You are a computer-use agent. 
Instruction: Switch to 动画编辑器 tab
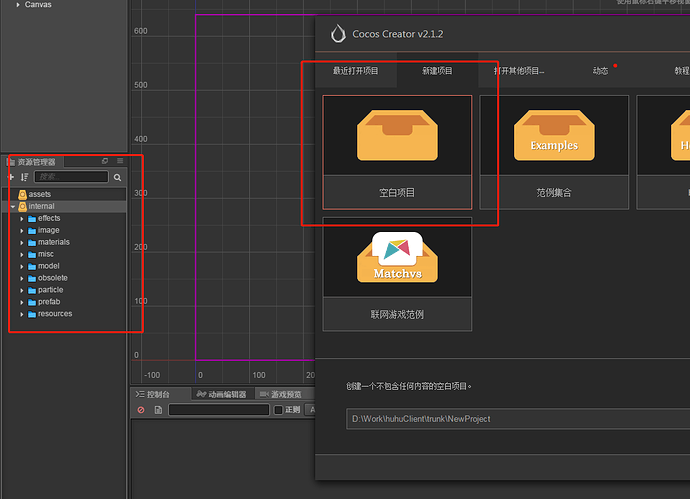pos(222,394)
